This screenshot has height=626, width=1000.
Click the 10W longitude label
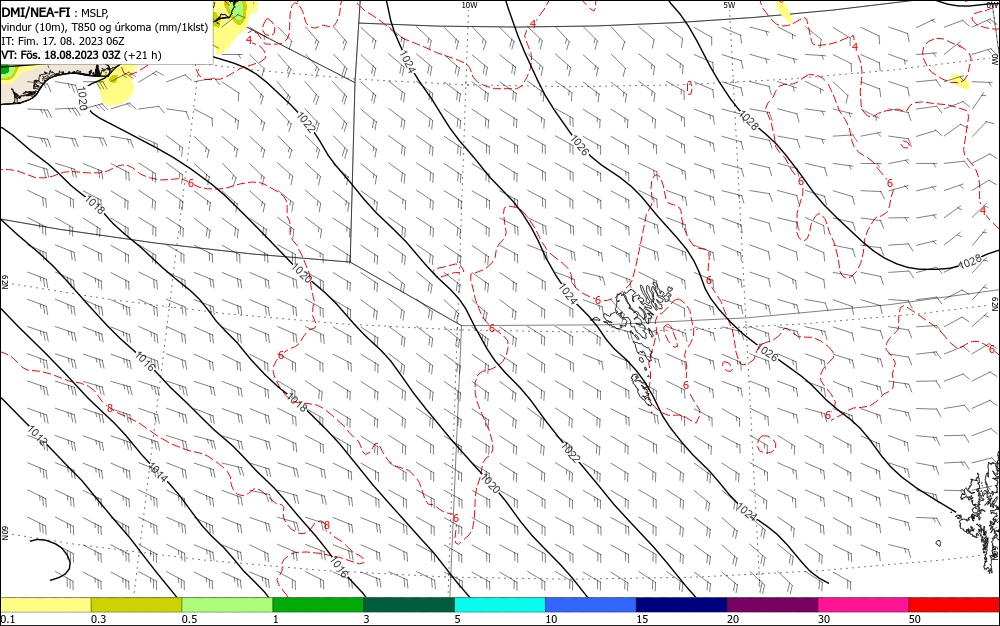pos(469,5)
